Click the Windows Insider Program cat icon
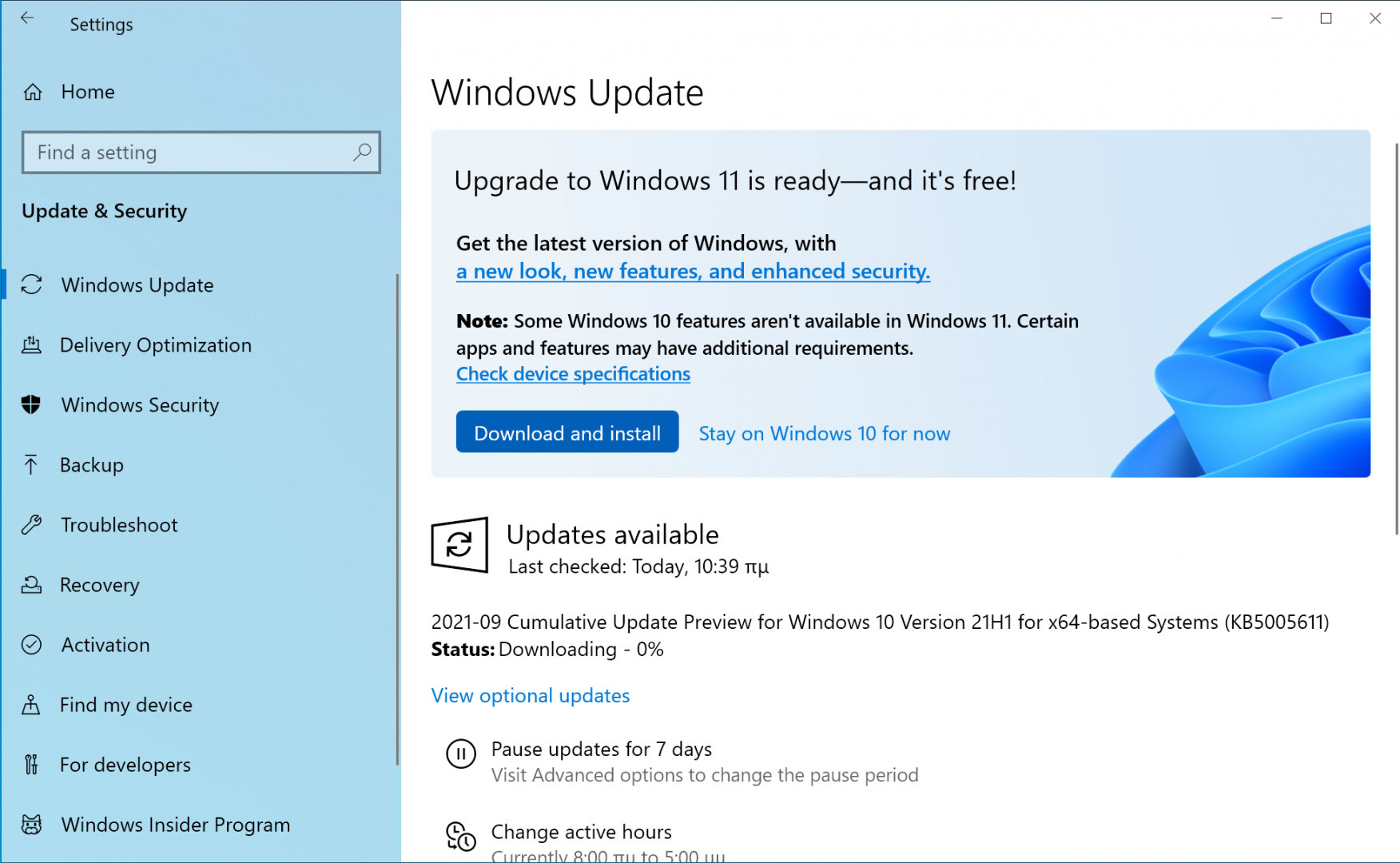 click(x=31, y=825)
